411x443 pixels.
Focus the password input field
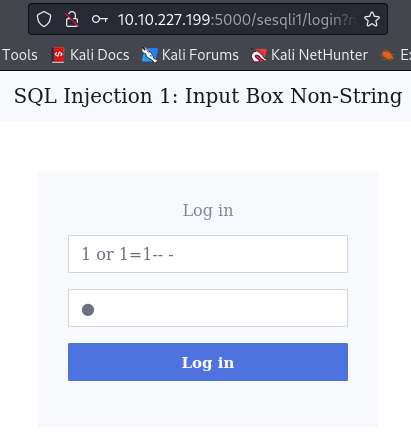point(208,308)
